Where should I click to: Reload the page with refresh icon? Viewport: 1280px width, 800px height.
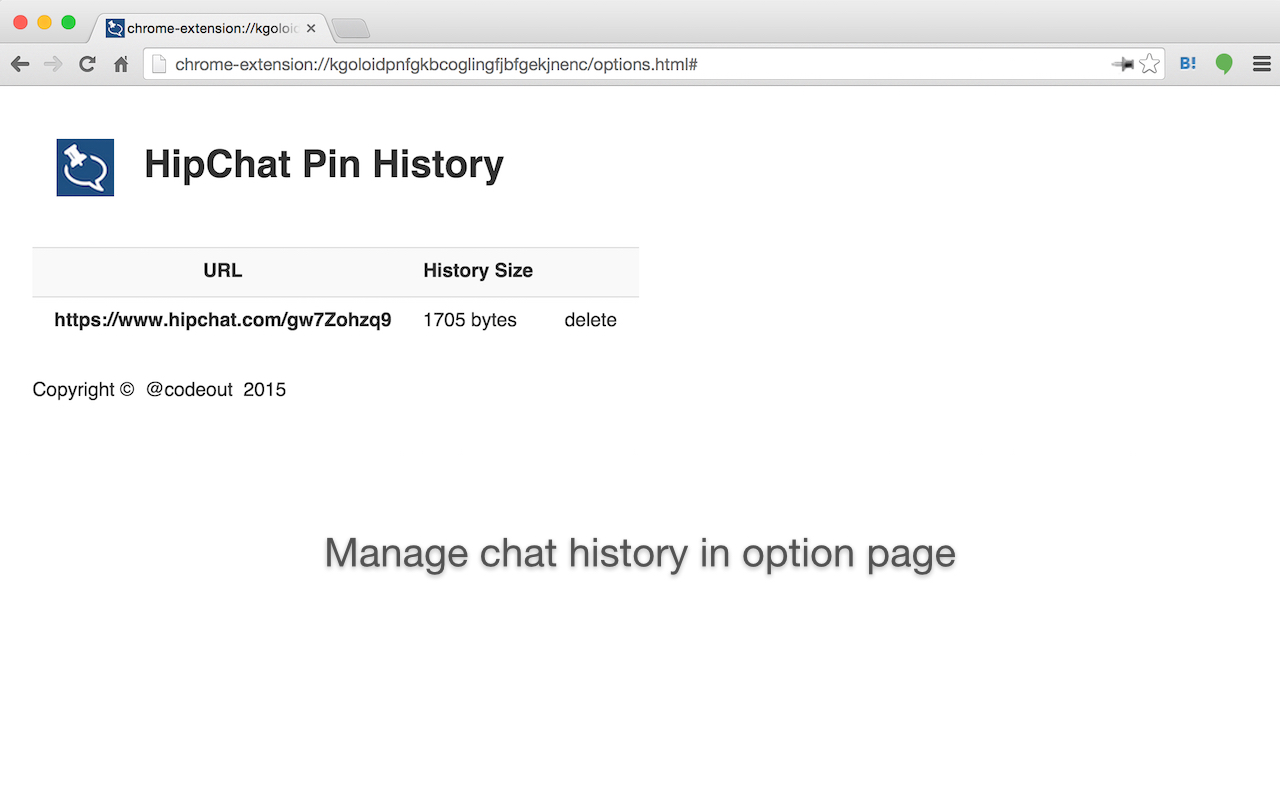pos(87,64)
